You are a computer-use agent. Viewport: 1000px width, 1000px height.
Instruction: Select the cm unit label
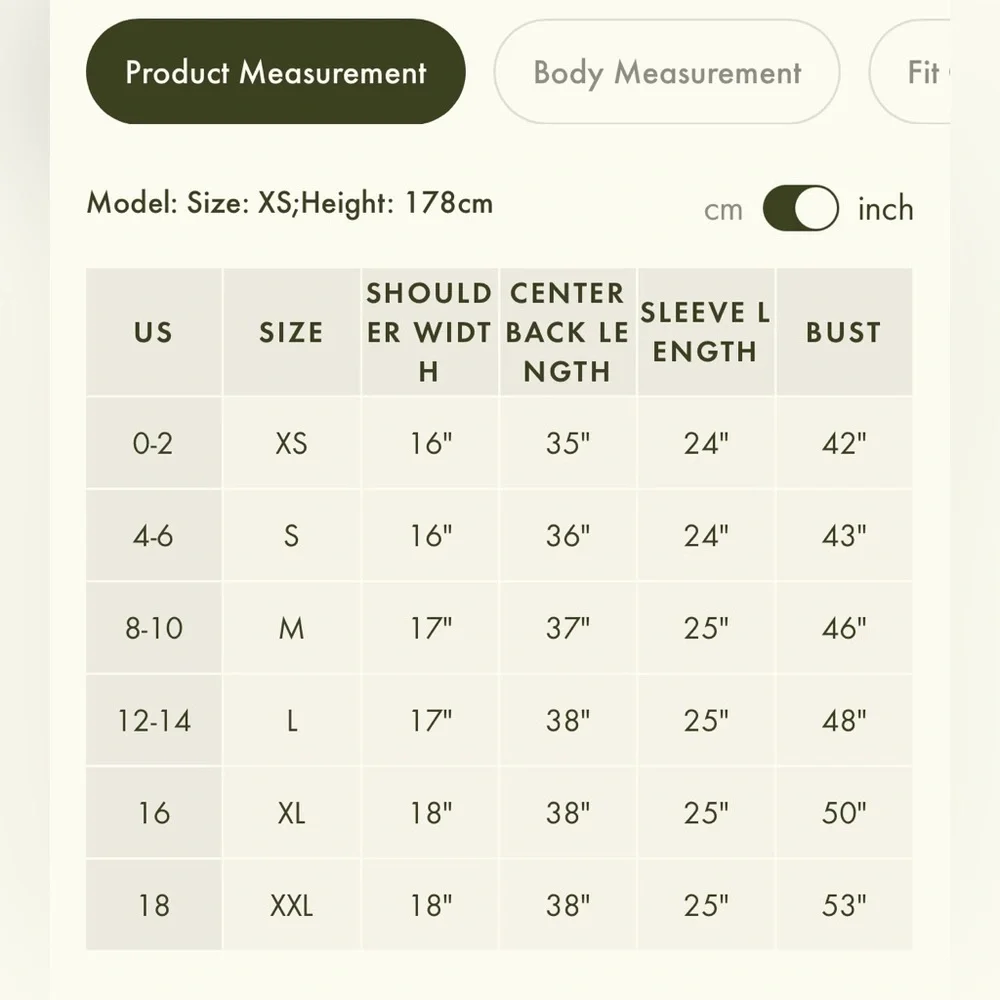pos(723,210)
